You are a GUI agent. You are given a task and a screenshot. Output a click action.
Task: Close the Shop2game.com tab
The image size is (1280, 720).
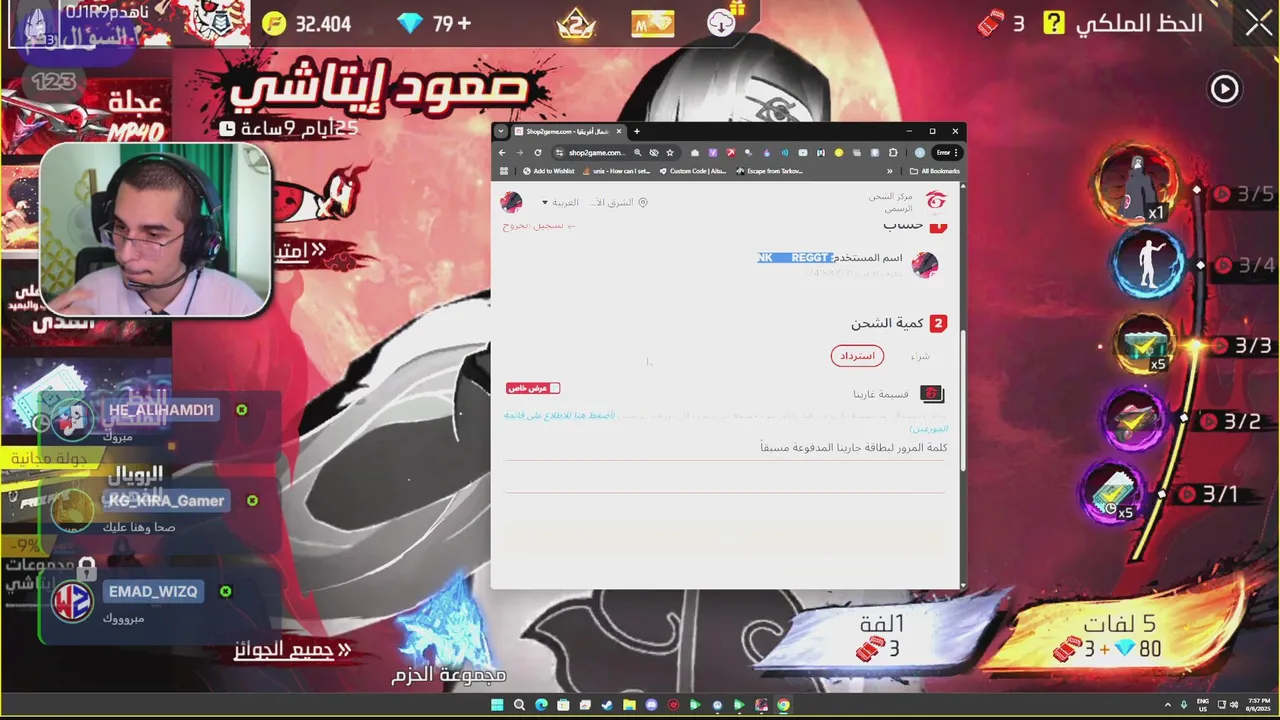click(x=619, y=131)
